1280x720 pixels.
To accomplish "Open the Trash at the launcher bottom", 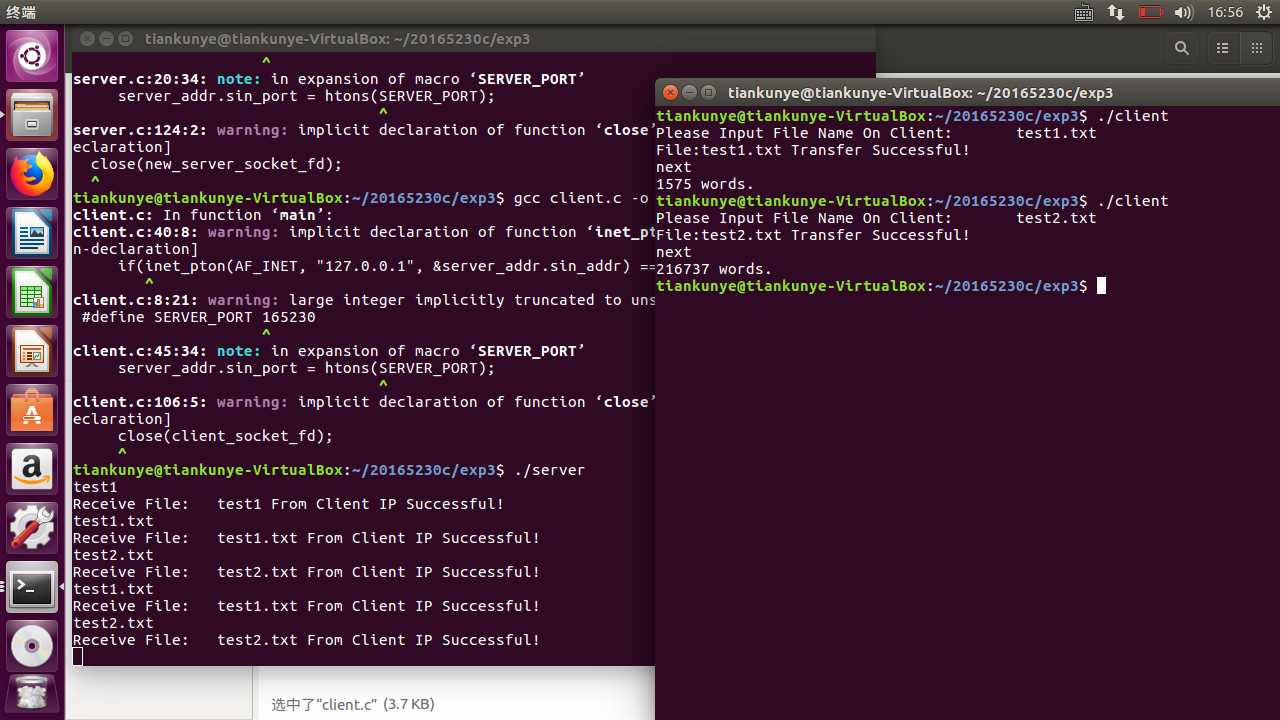I will [x=32, y=696].
